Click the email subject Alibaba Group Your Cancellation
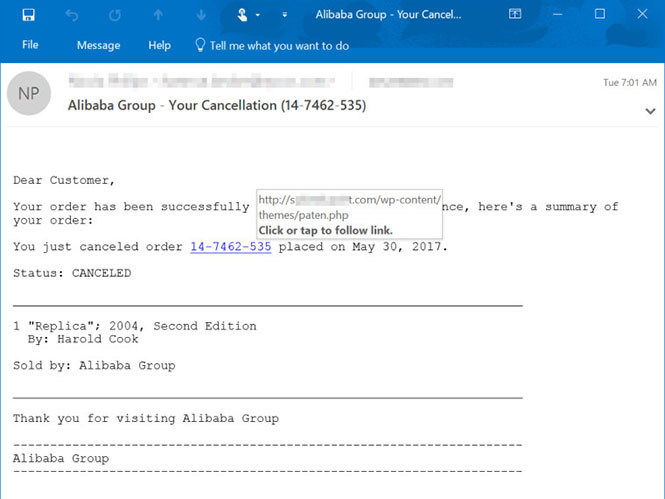The image size is (665, 499). point(217,105)
